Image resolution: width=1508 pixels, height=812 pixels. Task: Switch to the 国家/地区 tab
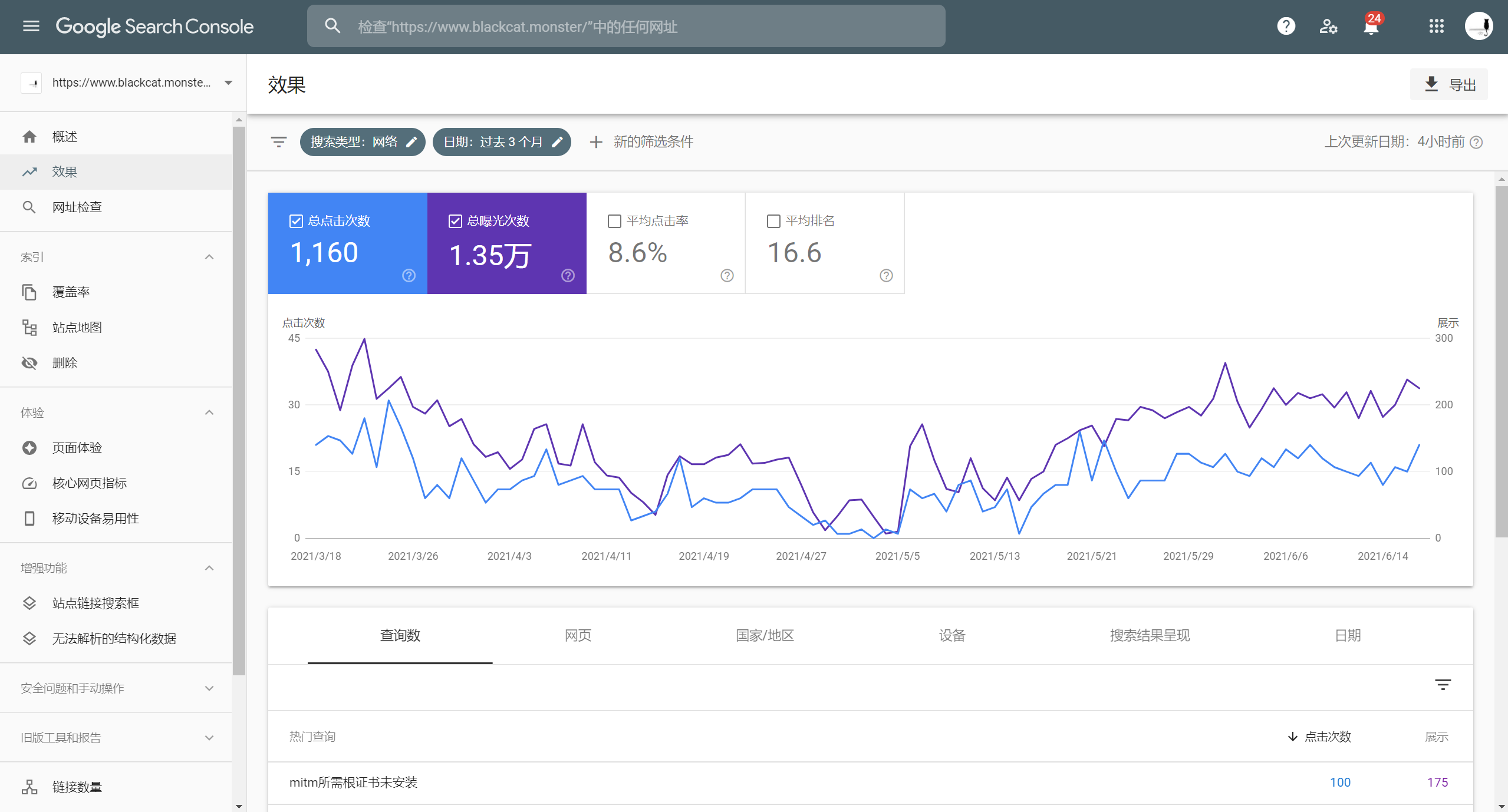(765, 635)
